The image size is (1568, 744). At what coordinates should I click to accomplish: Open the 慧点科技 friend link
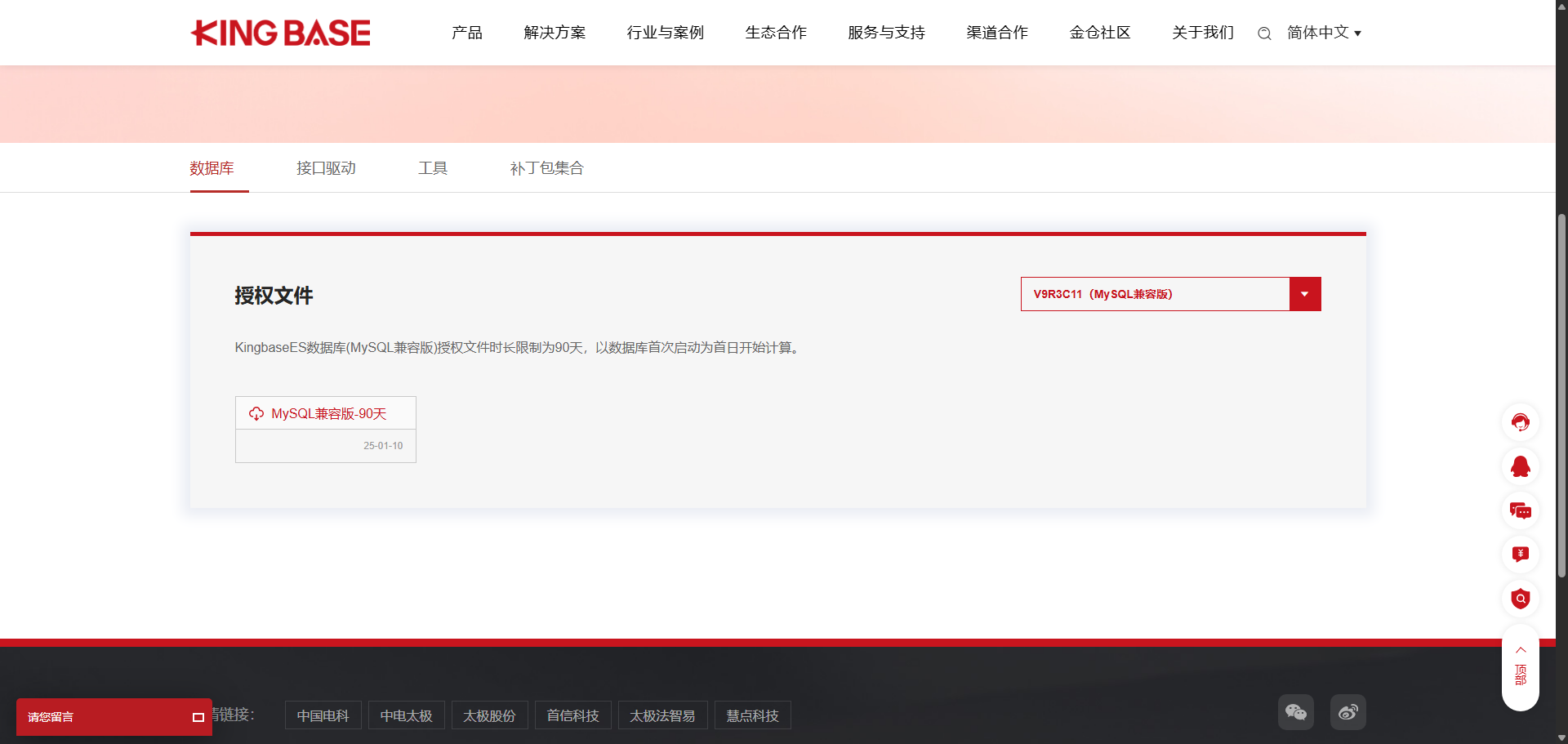pyautogui.click(x=753, y=715)
